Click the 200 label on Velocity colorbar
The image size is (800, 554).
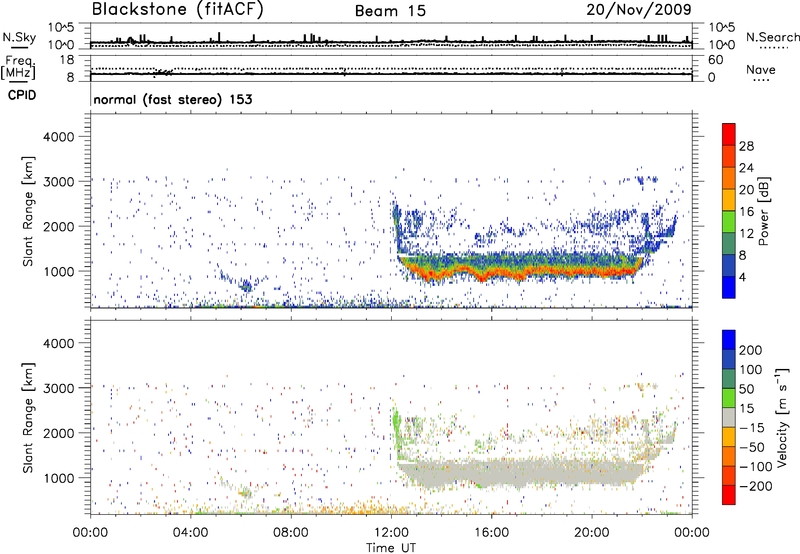click(751, 350)
